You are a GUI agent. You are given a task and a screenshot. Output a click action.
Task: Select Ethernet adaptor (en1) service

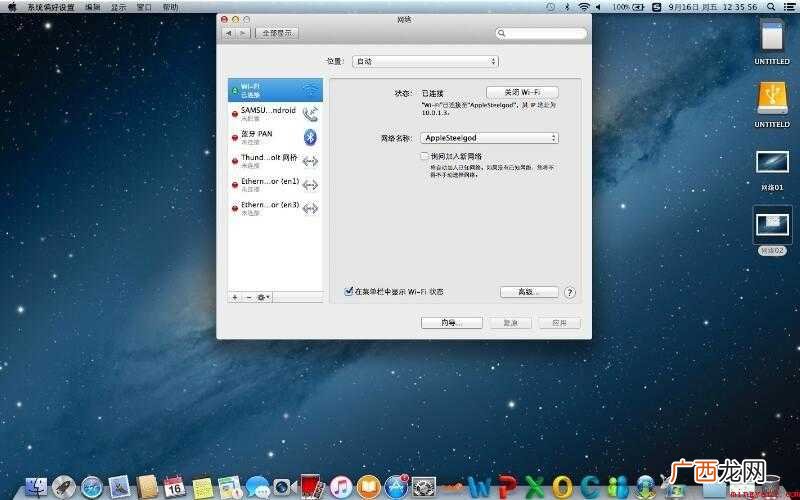point(275,185)
